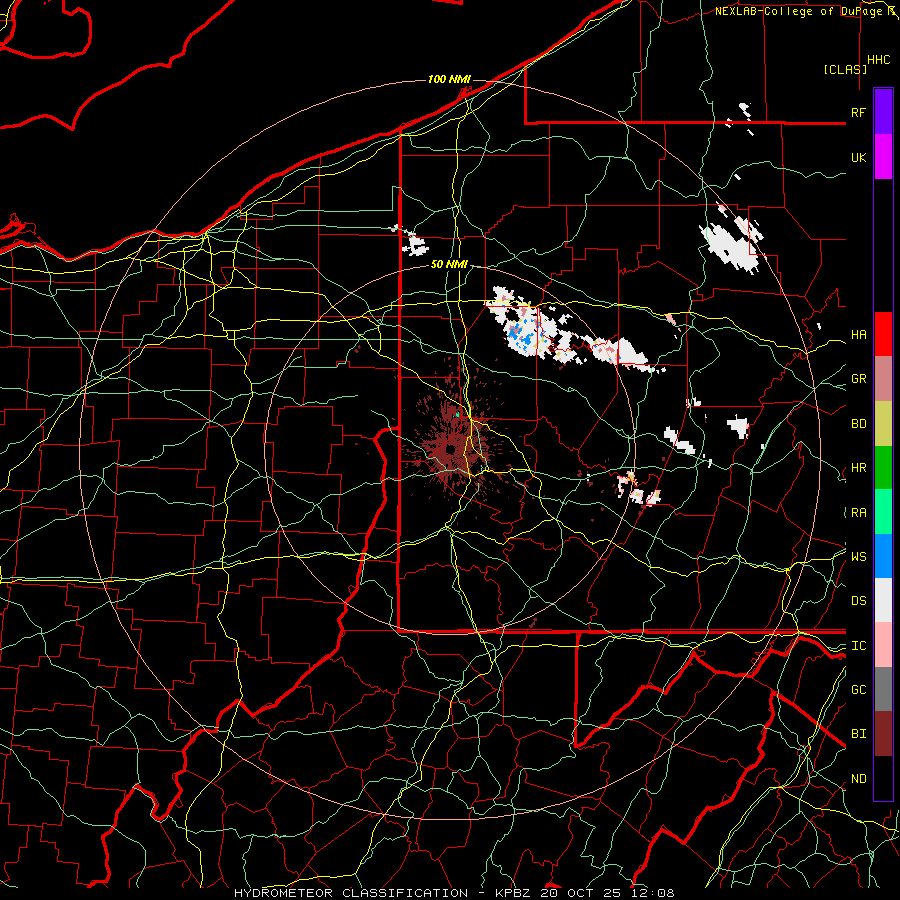Pick the WS wet snow blue swatch
Image resolution: width=900 pixels, height=900 pixels.
[x=883, y=556]
